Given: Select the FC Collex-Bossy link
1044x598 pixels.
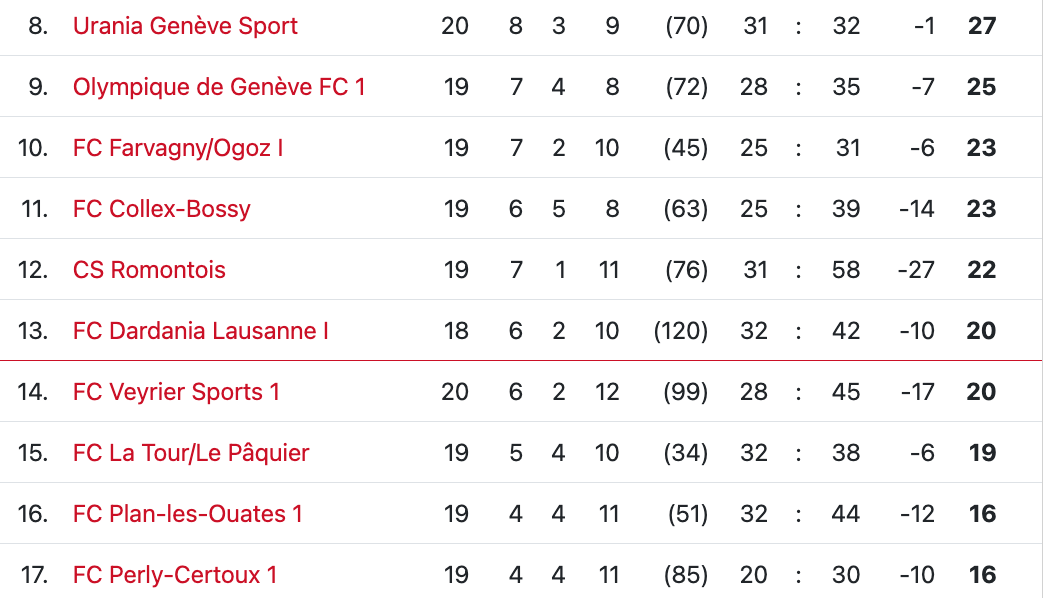Looking at the screenshot, I should [x=162, y=209].
